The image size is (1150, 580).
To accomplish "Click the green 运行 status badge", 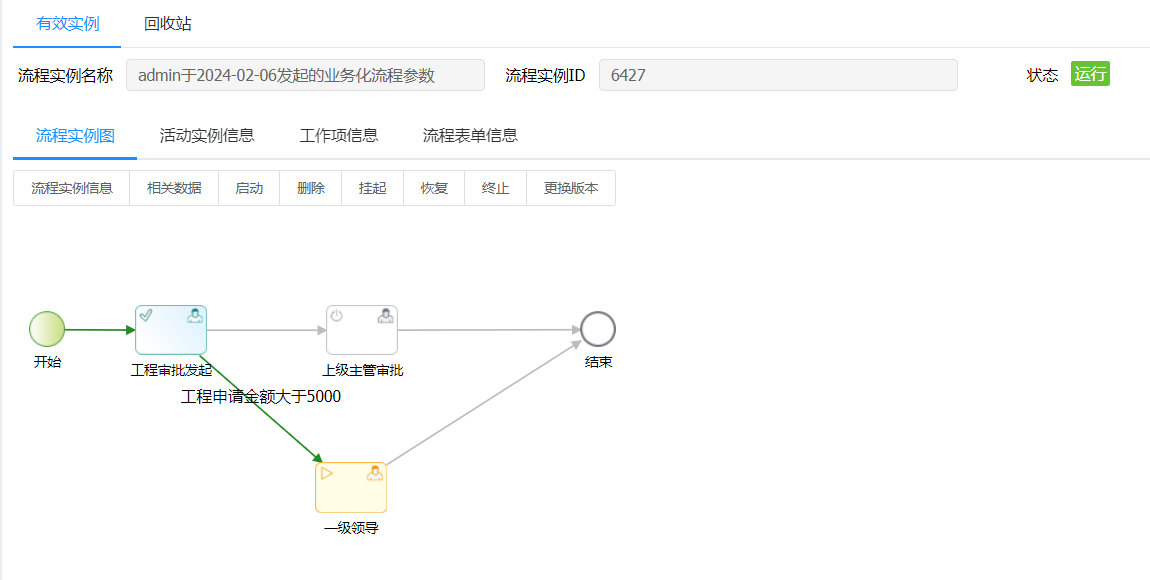I will [1090, 74].
